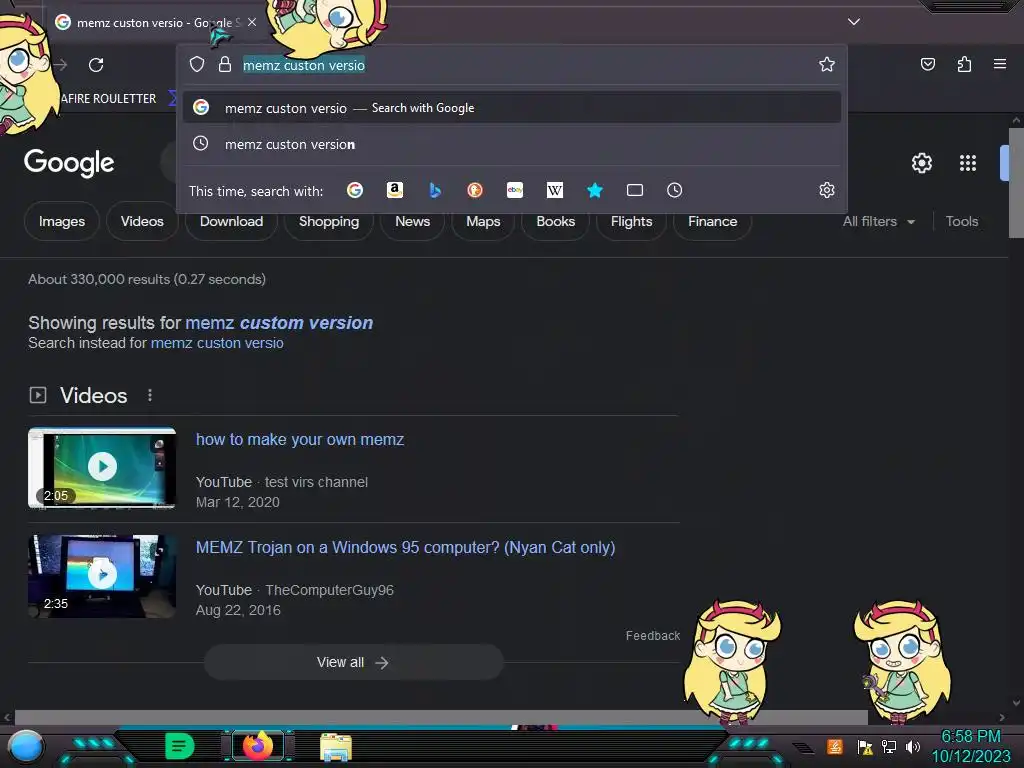This screenshot has width=1024, height=768.
Task: Click the vertical scrollbar thumb
Action: point(1016,183)
